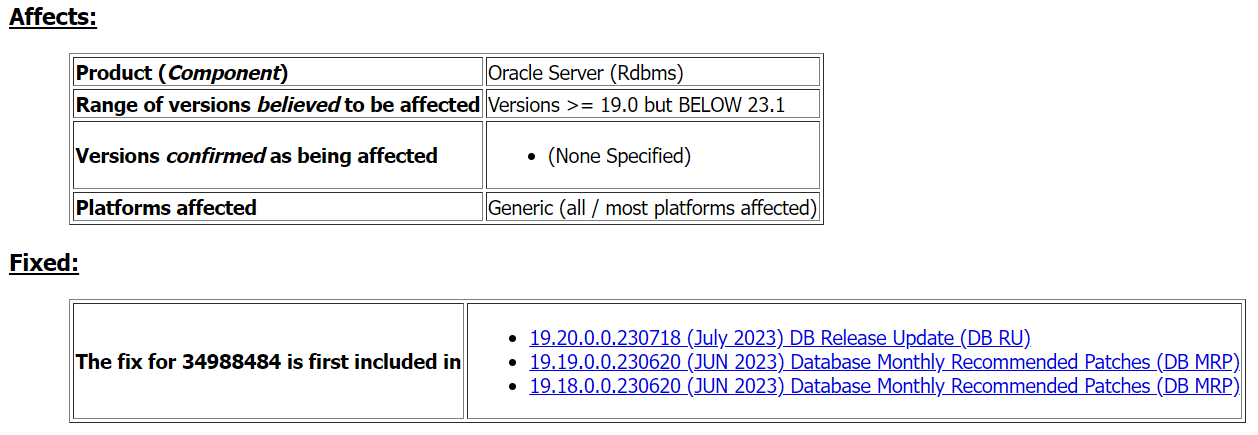Open the 19.19.0.0.230620 JUN 2023 DB MRP link
Screen dimensions: 1258x435
(885, 362)
